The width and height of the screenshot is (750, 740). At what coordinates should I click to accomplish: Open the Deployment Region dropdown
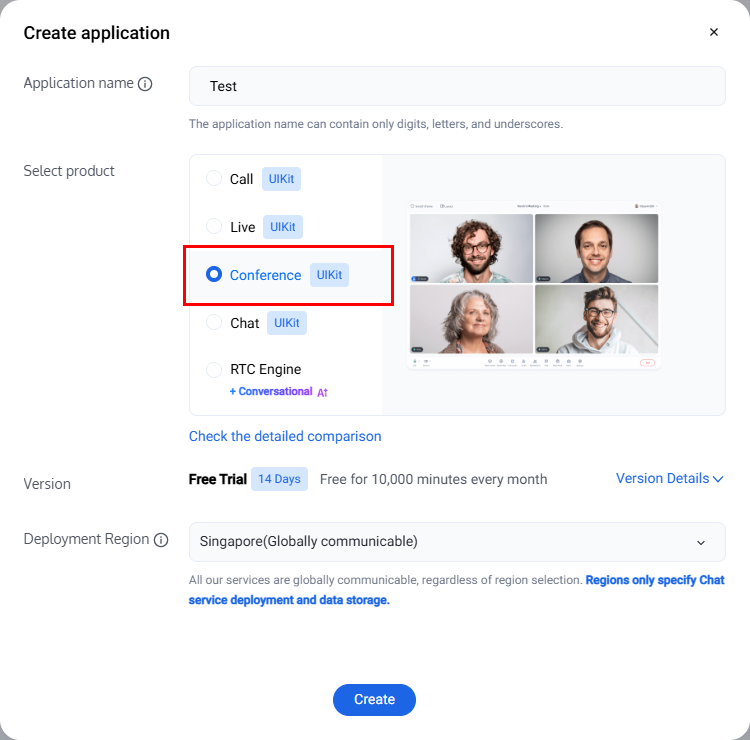(457, 542)
